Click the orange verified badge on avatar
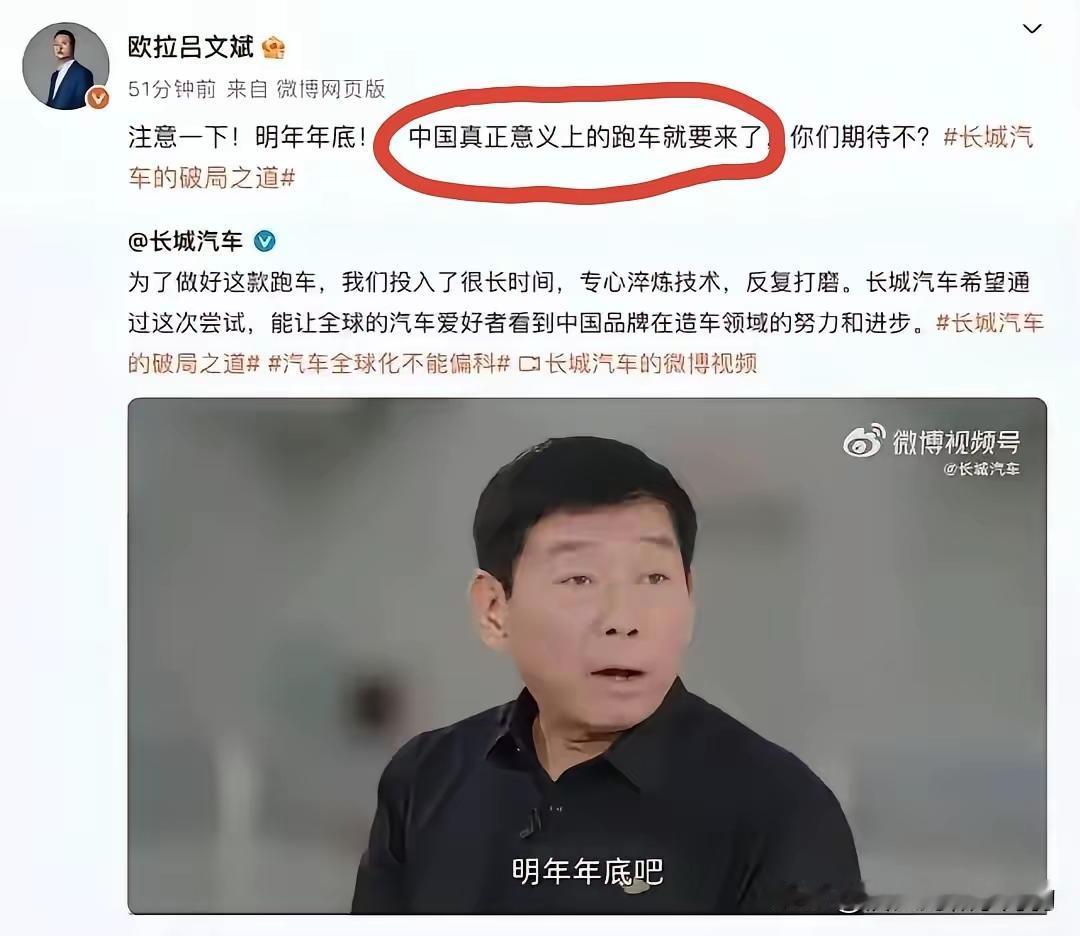This screenshot has height=936, width=1080. click(98, 98)
